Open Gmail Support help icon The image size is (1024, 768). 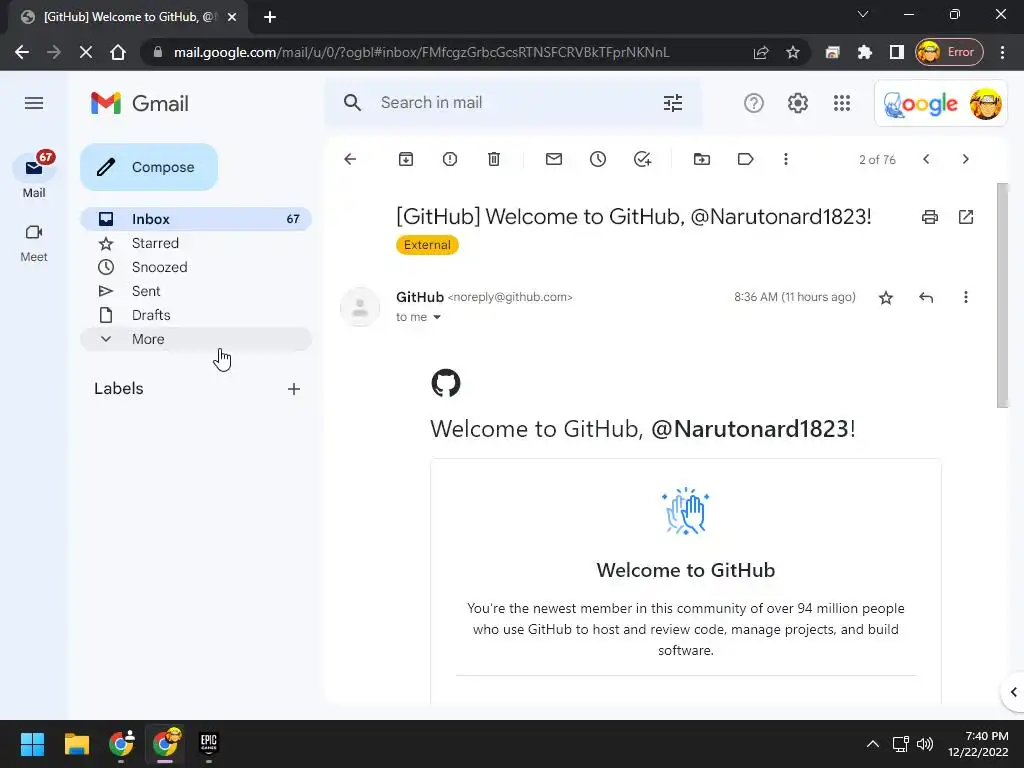point(754,103)
